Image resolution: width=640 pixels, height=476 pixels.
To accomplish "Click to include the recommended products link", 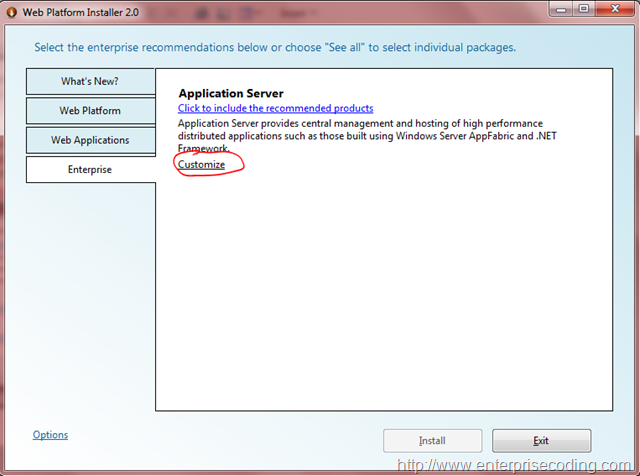I will click(x=276, y=108).
